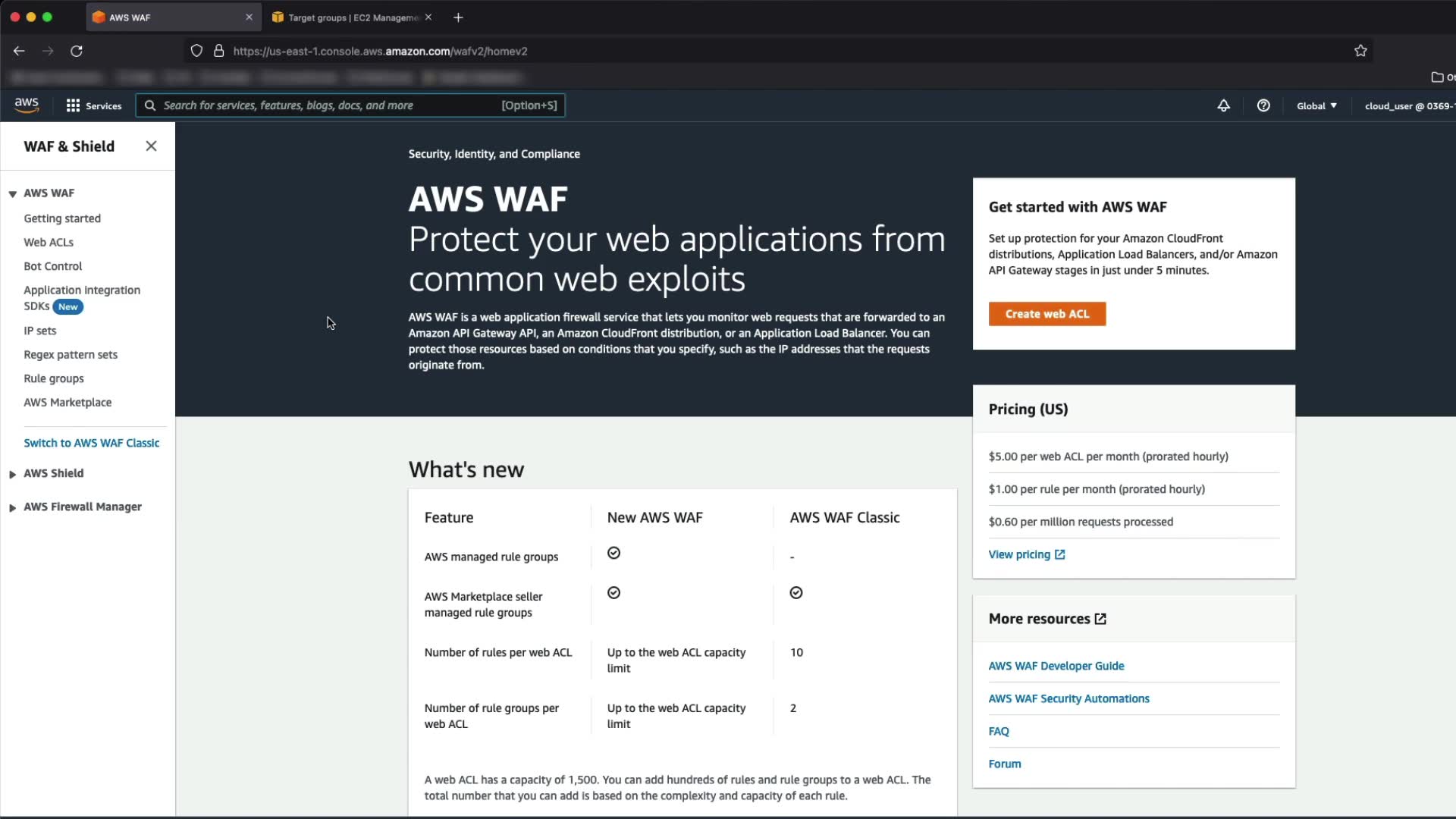Select Web ACLs in sidebar
The width and height of the screenshot is (1456, 819).
(x=49, y=242)
